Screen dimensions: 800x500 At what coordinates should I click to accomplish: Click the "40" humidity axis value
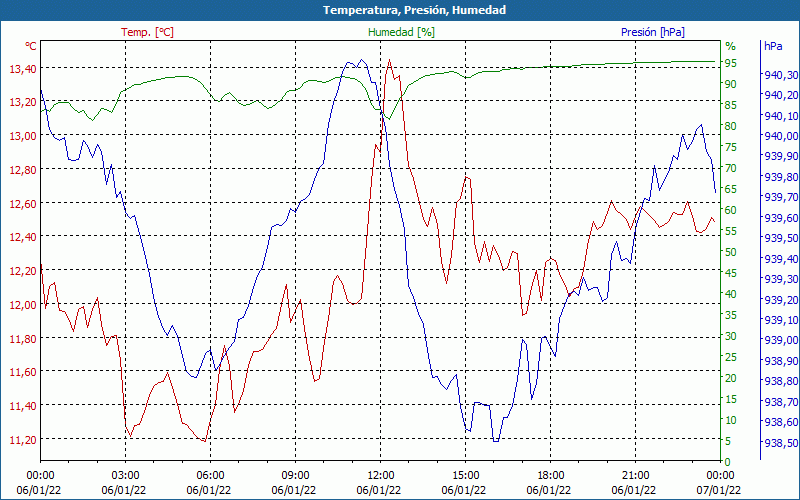[x=731, y=294]
